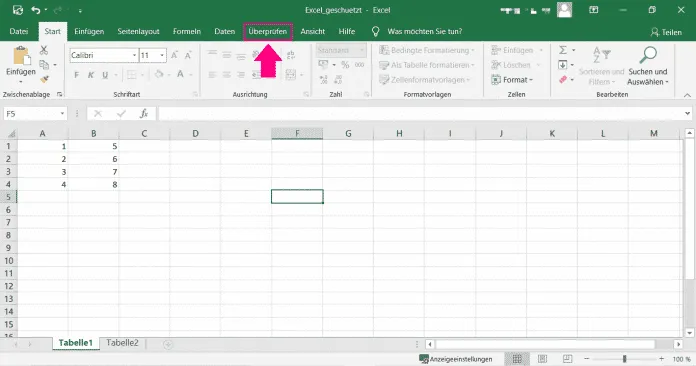696x366 pixels.
Task: Align text left in the cell
Action: [213, 75]
